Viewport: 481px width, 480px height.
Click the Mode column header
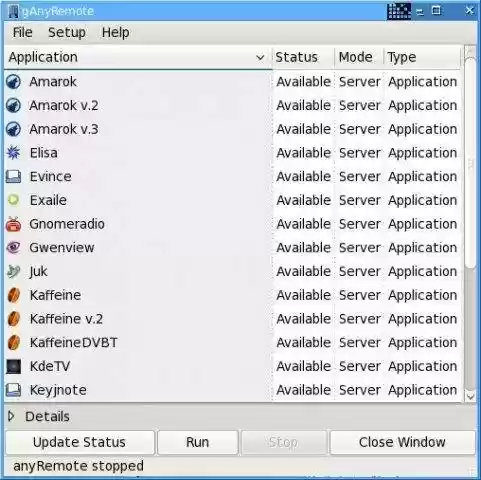tap(359, 57)
